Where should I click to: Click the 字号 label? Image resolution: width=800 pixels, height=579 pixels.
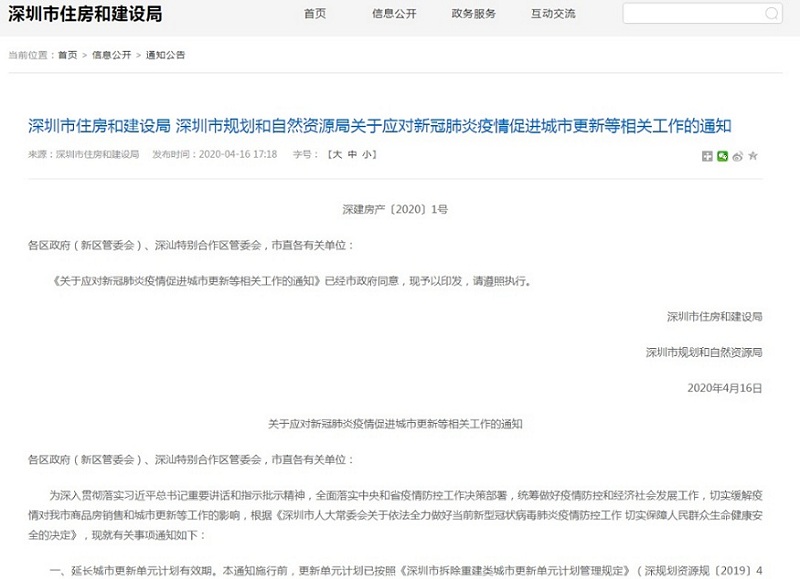click(305, 154)
